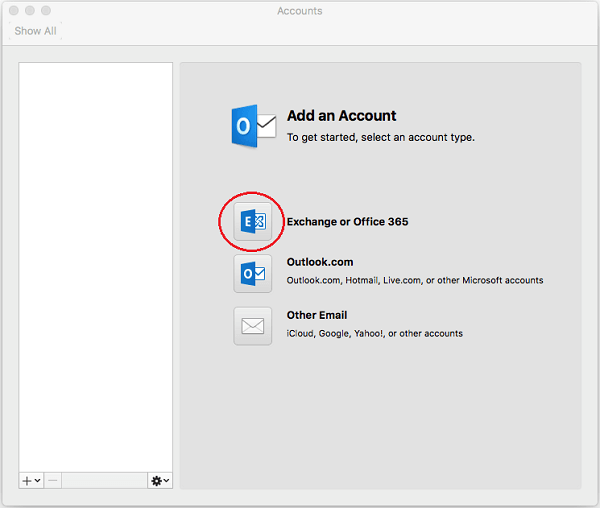Viewport: 600px width, 508px height.
Task: Click the empty accounts list pane
Action: click(x=96, y=267)
